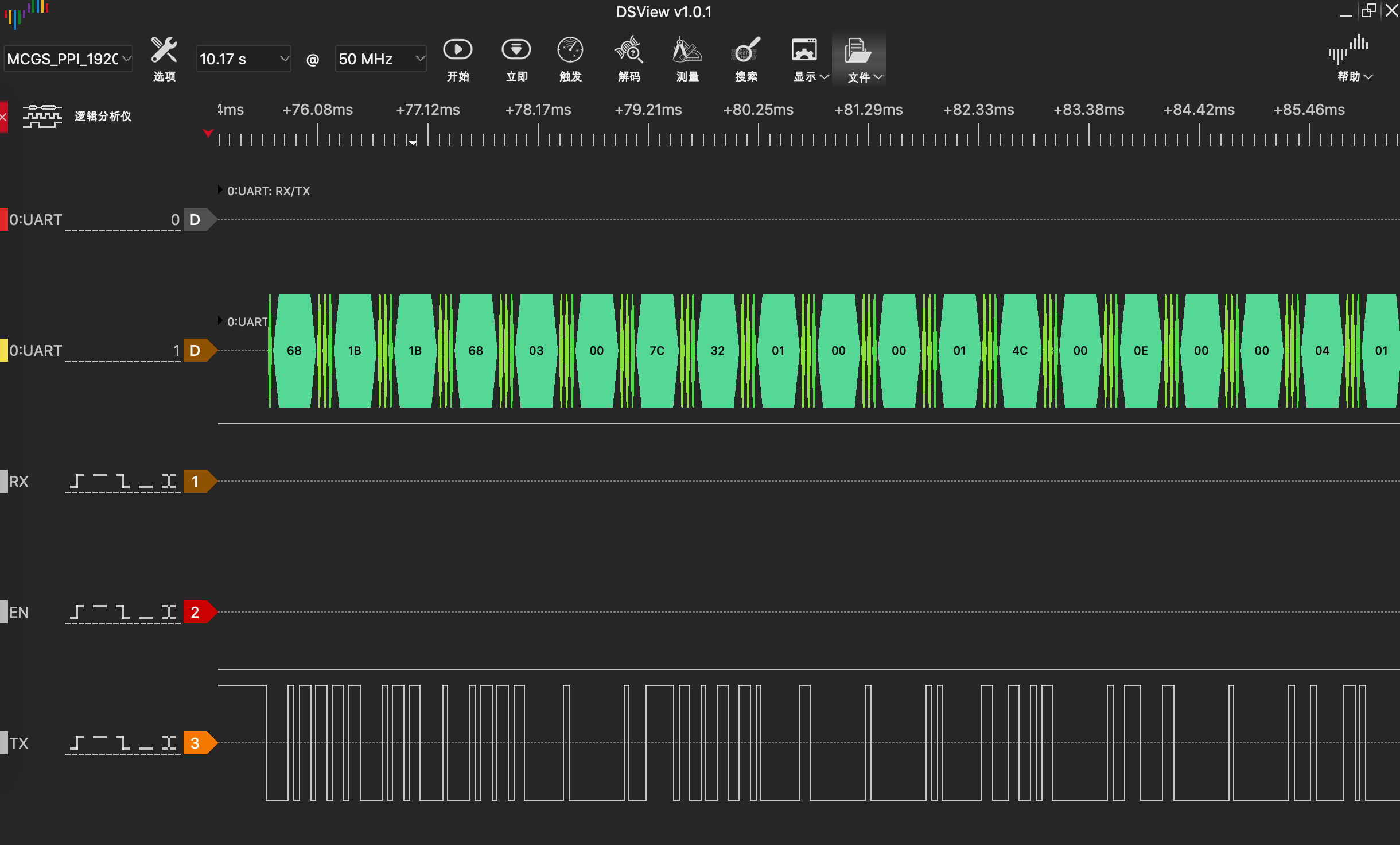Click the decoded 7C byte annotation

pos(657,350)
